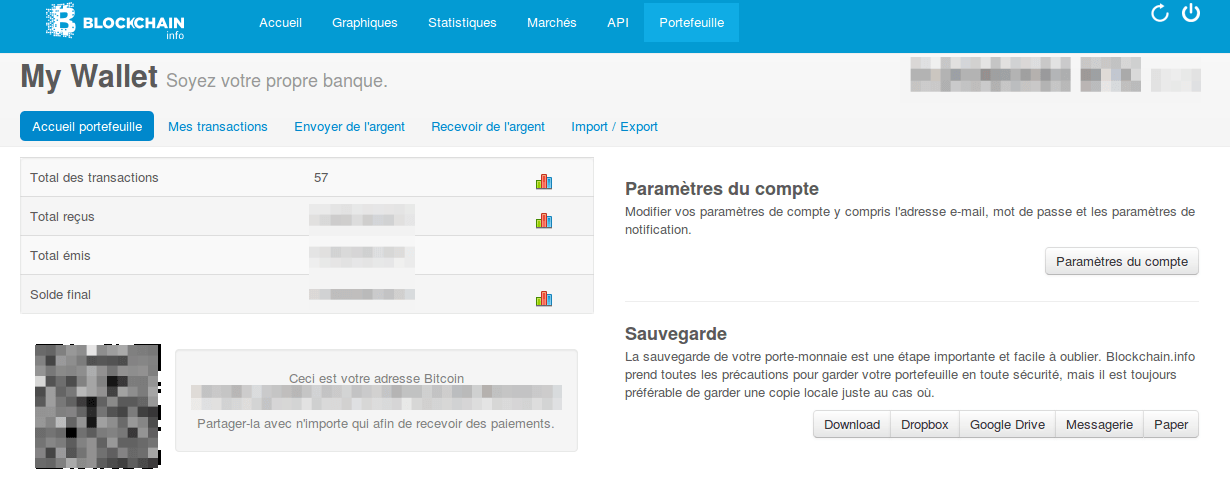Select Portefeuille in top navigation
The image size is (1230, 487).
tap(692, 23)
